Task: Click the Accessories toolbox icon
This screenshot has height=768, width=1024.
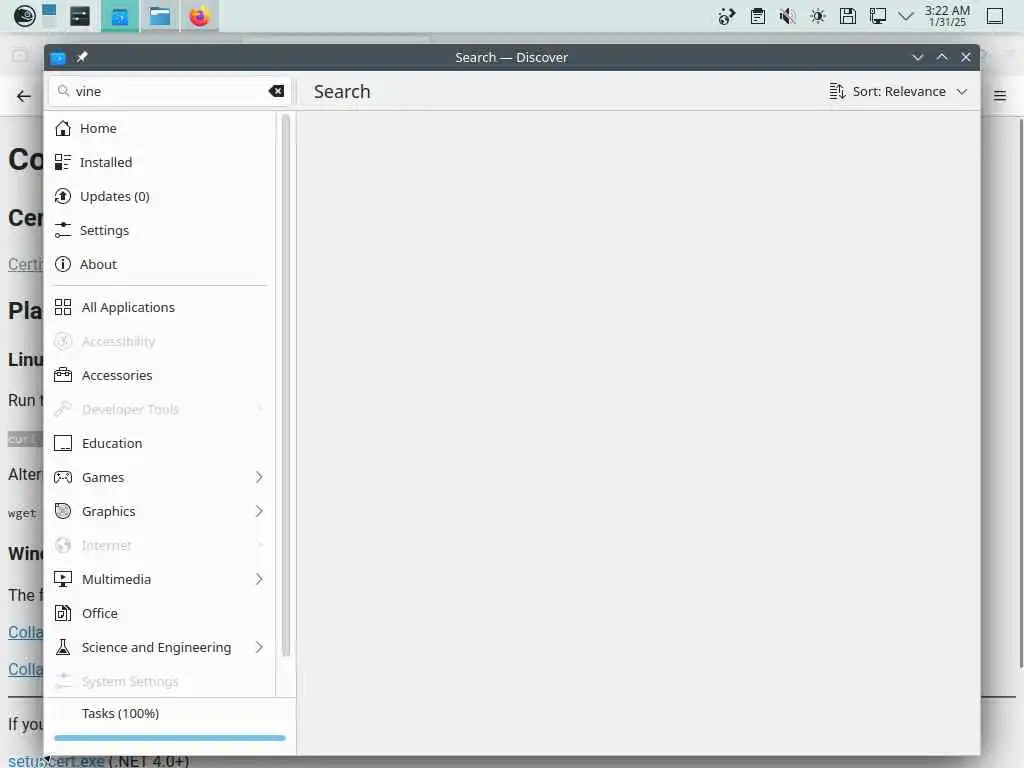Action: click(x=63, y=375)
